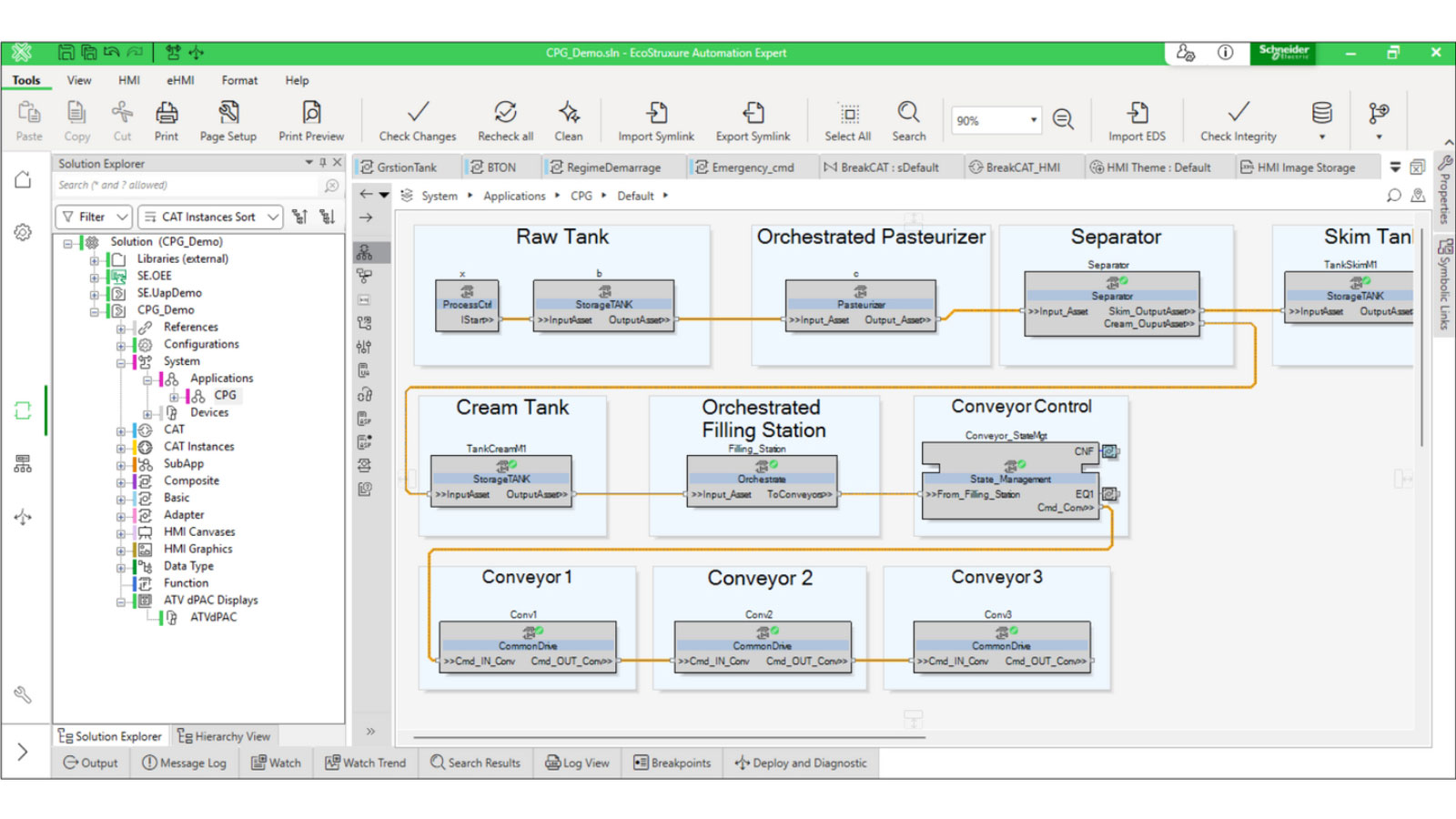1456x819 pixels.
Task: Click the settings gear in the left sidebar
Action: tap(23, 233)
